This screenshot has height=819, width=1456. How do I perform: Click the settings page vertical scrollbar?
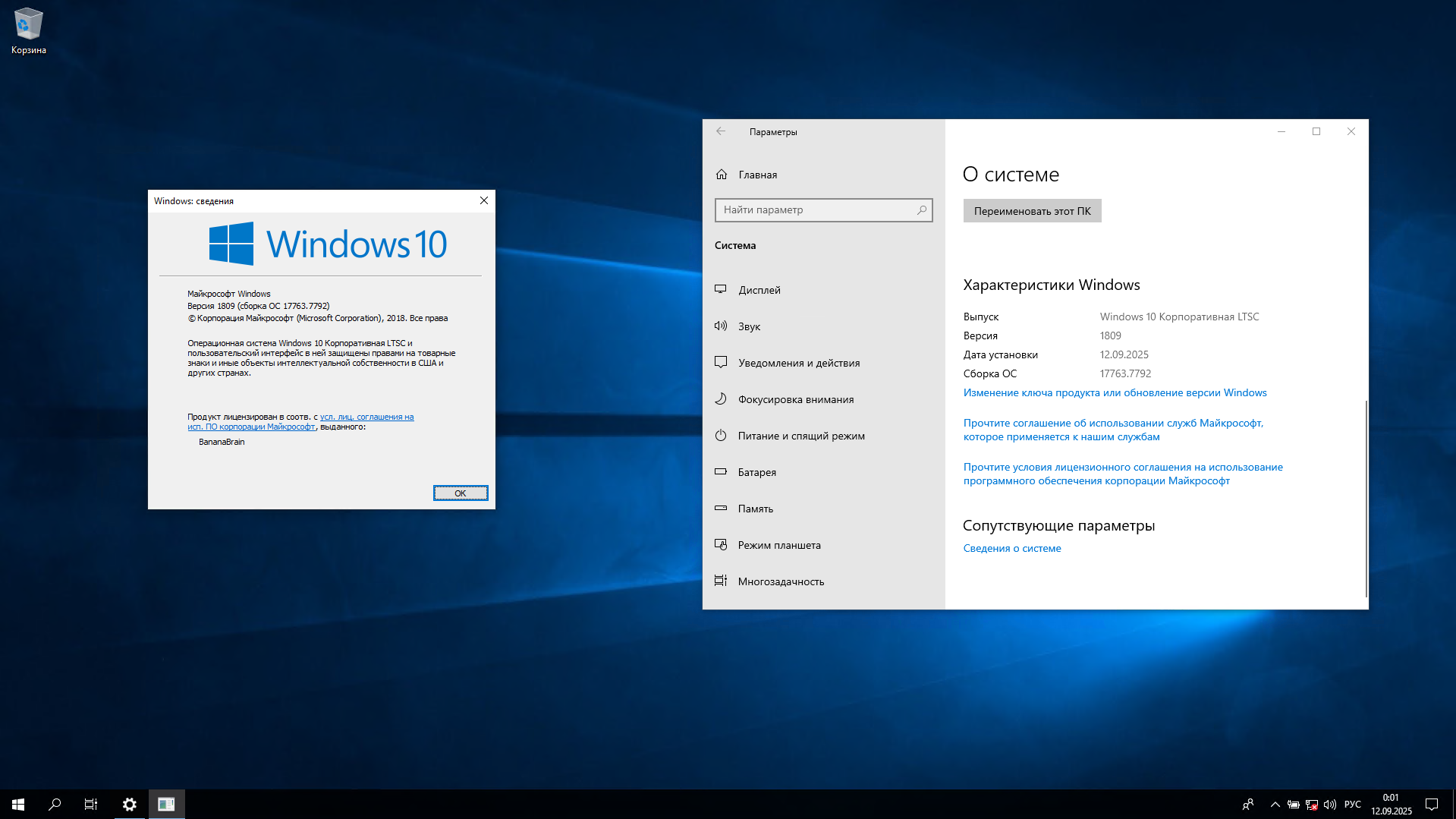1366,499
